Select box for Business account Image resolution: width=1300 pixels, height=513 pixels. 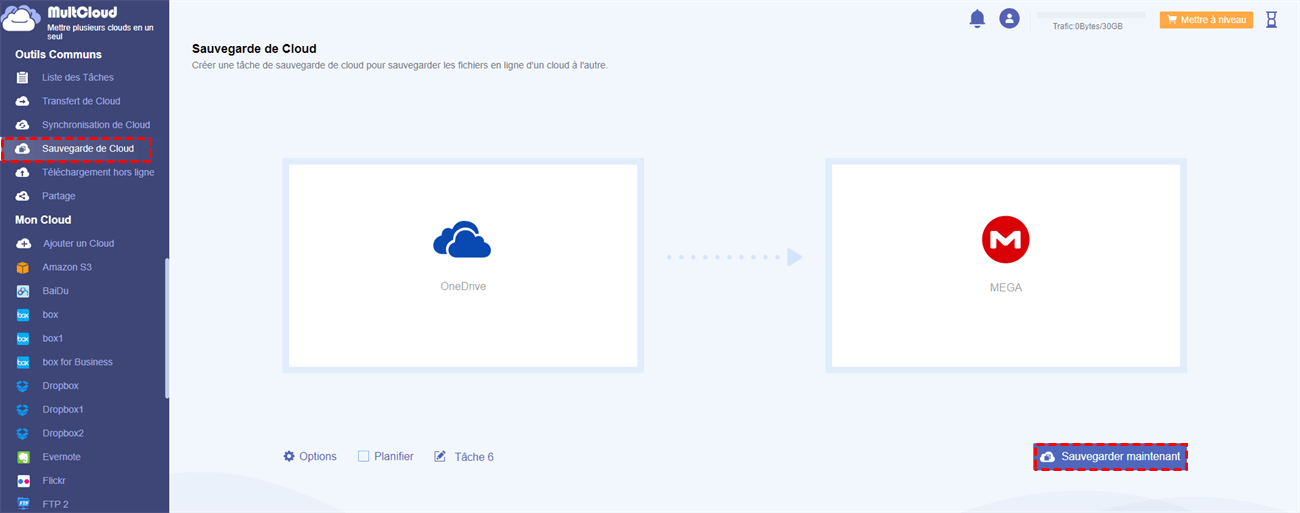(x=77, y=362)
